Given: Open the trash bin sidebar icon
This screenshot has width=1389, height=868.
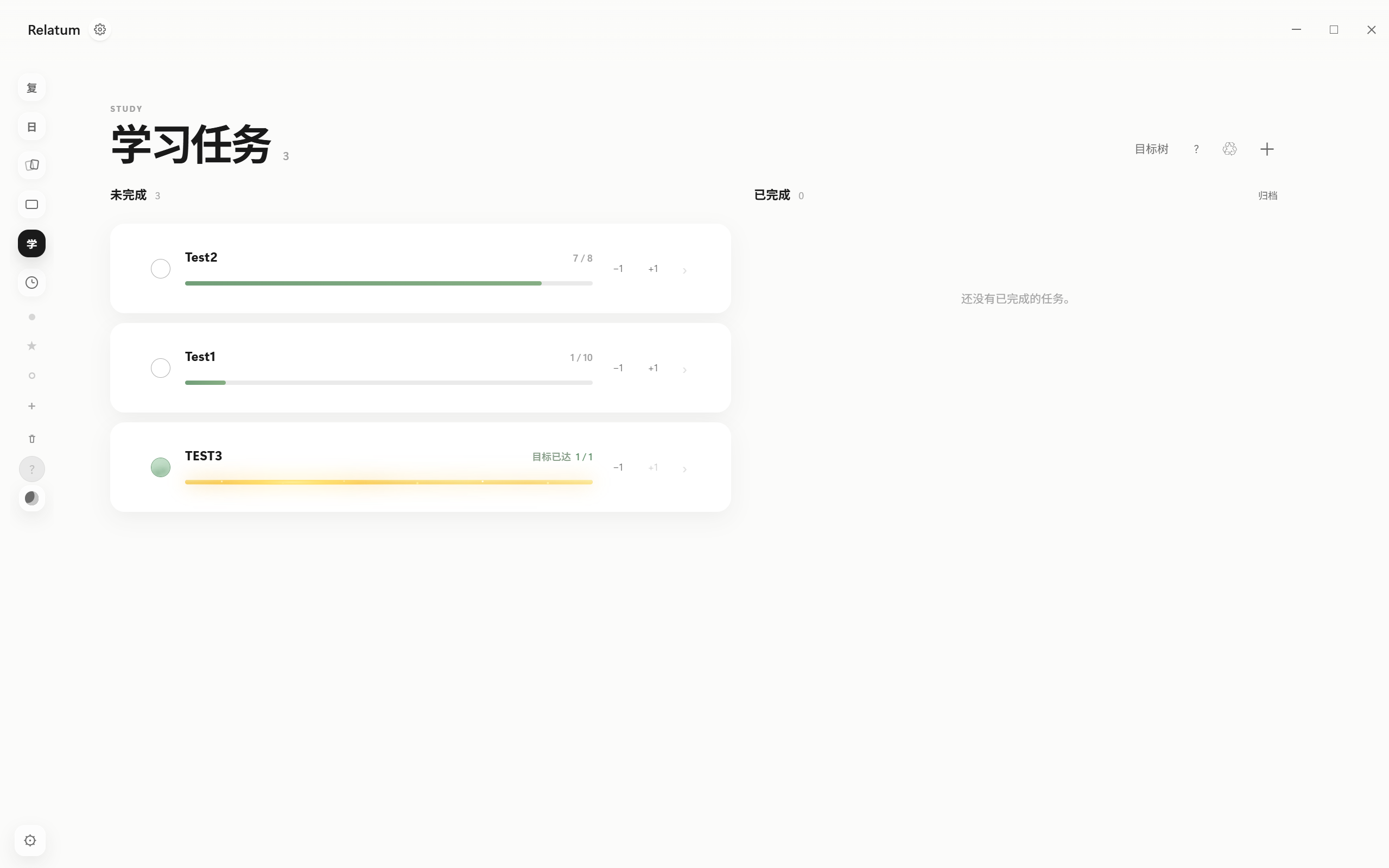Looking at the screenshot, I should [x=32, y=439].
